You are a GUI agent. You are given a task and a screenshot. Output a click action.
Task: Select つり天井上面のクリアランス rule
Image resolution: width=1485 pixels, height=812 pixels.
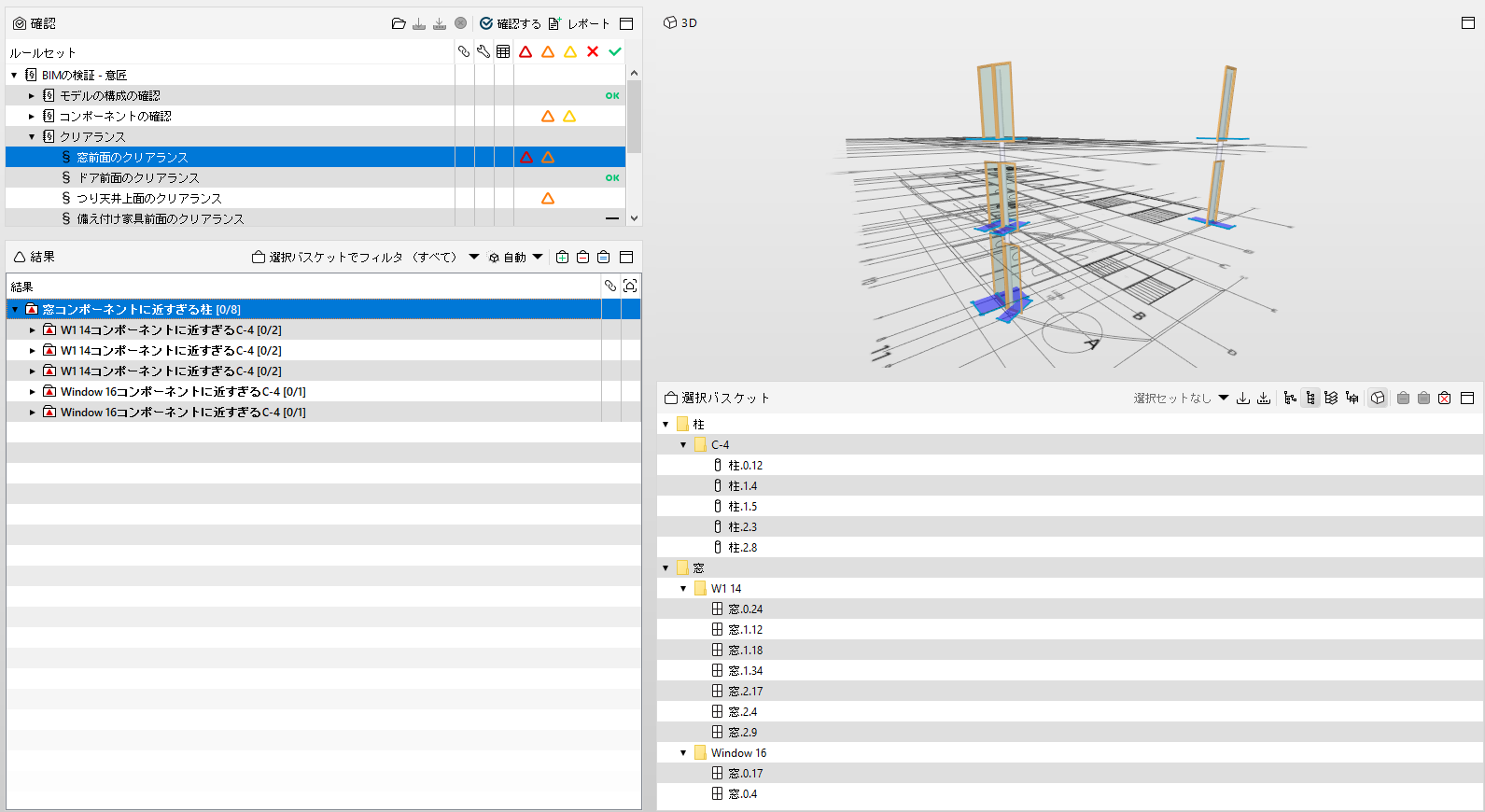315,198
